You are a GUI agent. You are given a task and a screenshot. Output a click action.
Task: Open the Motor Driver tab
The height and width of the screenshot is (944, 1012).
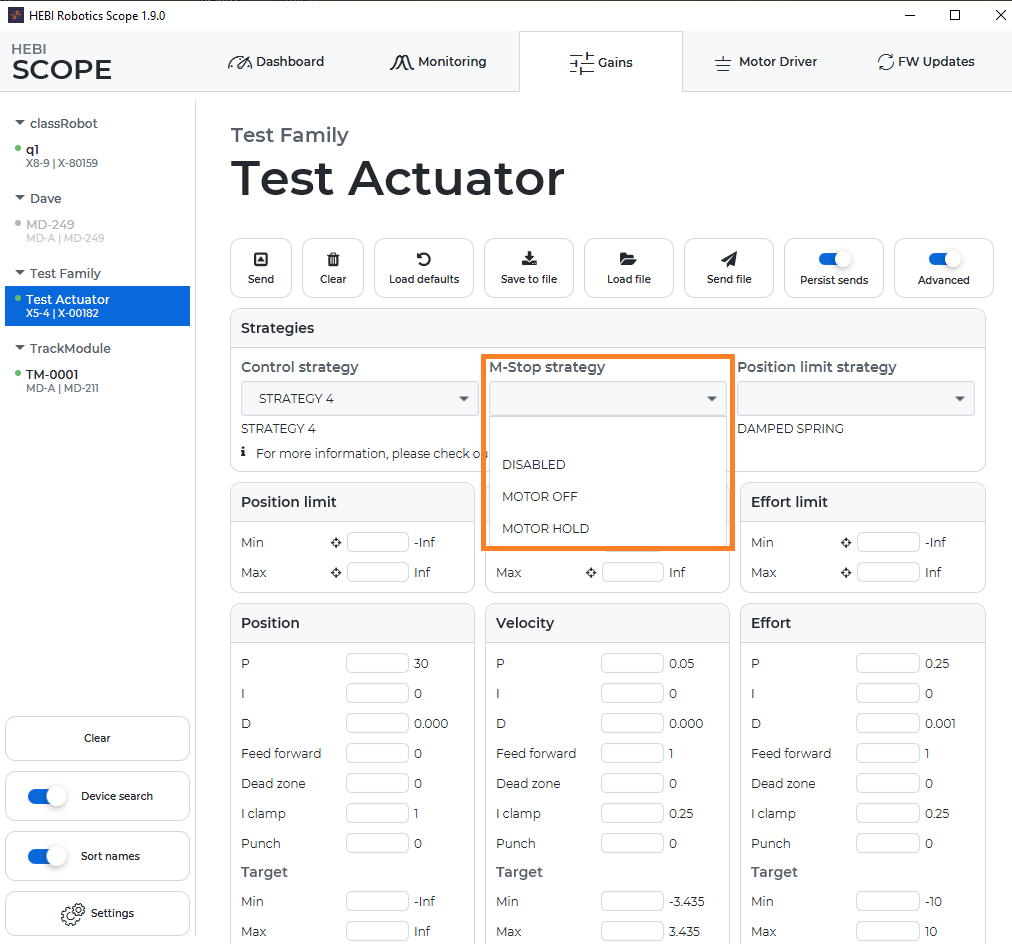click(x=765, y=62)
